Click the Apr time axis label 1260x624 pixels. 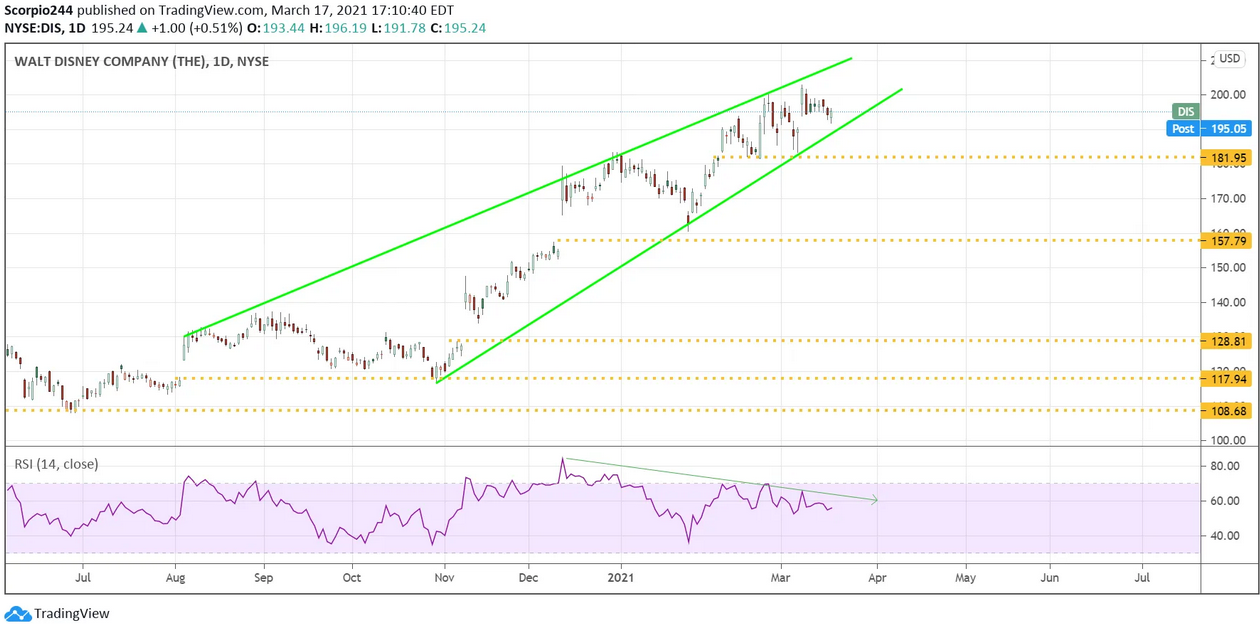pos(877,578)
